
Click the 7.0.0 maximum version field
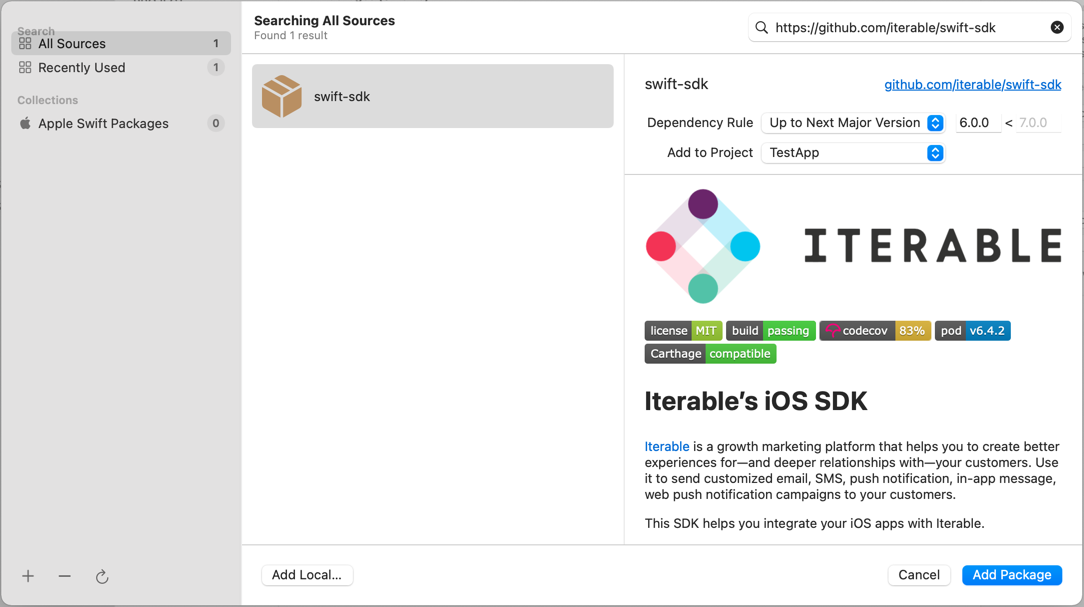click(1038, 123)
